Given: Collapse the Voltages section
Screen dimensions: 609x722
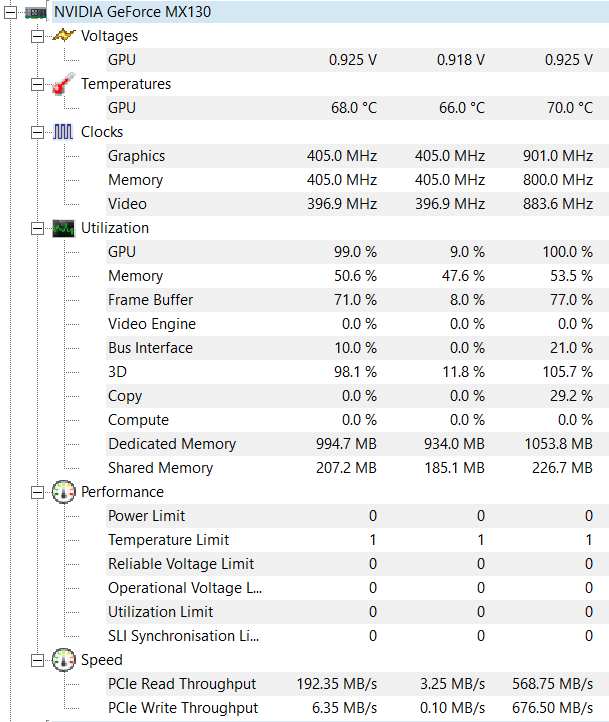Looking at the screenshot, I should tap(36, 36).
